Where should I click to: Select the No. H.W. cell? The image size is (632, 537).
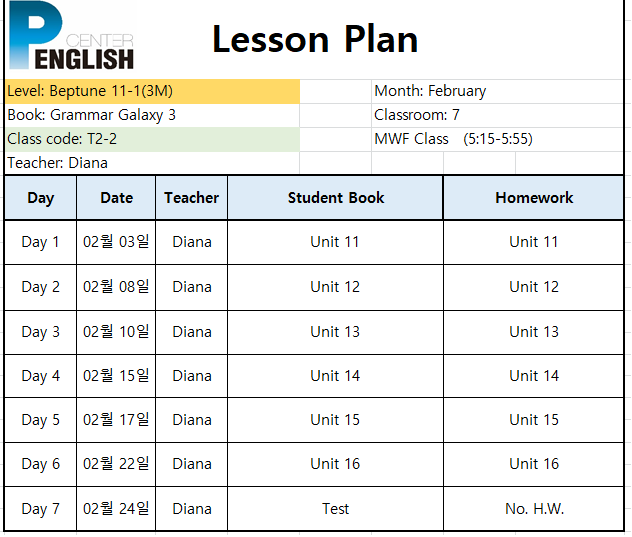534,509
